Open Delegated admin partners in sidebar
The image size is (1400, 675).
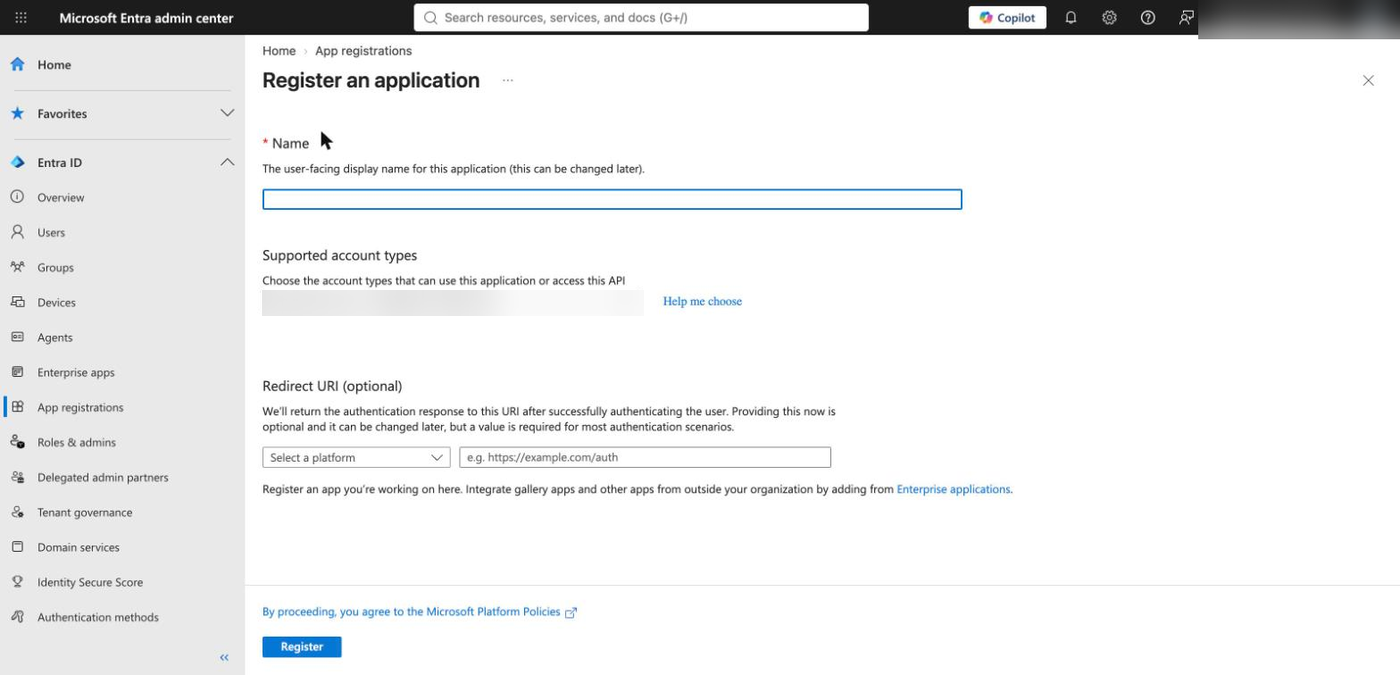coord(103,477)
